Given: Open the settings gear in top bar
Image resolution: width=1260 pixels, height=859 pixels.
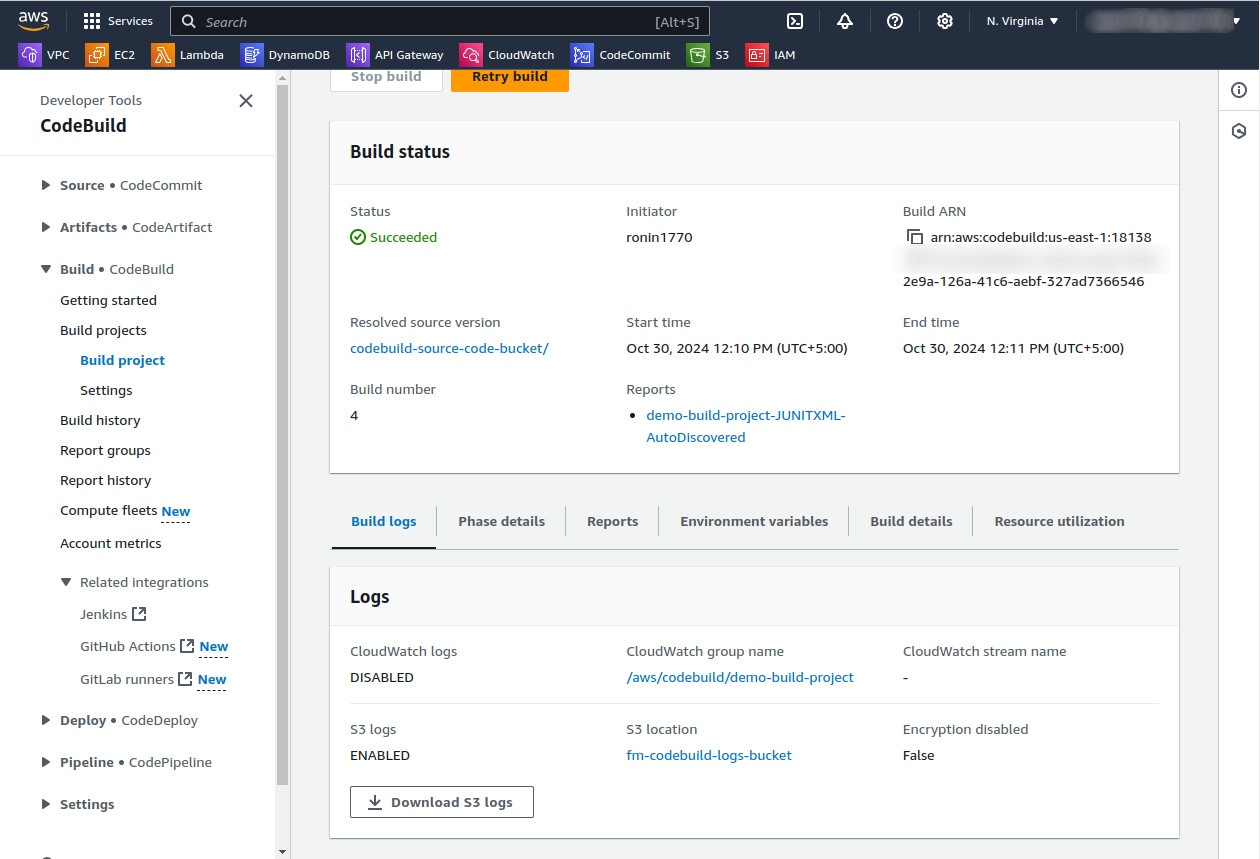Looking at the screenshot, I should (x=944, y=21).
